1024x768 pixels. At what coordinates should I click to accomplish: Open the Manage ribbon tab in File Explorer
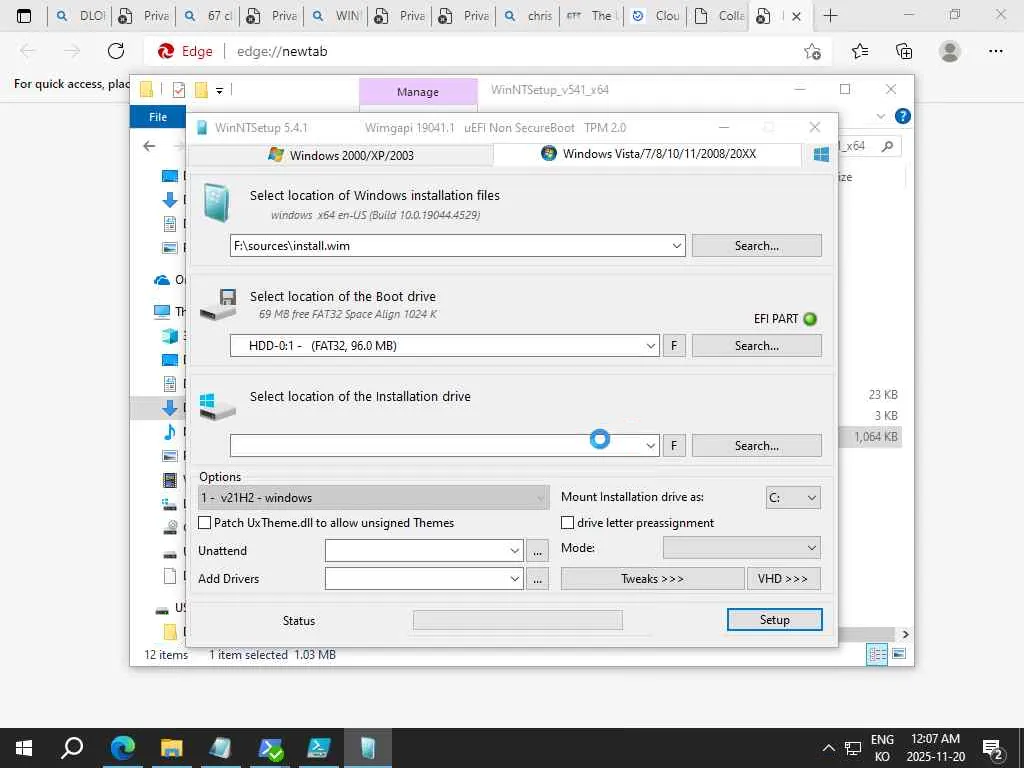pos(418,92)
